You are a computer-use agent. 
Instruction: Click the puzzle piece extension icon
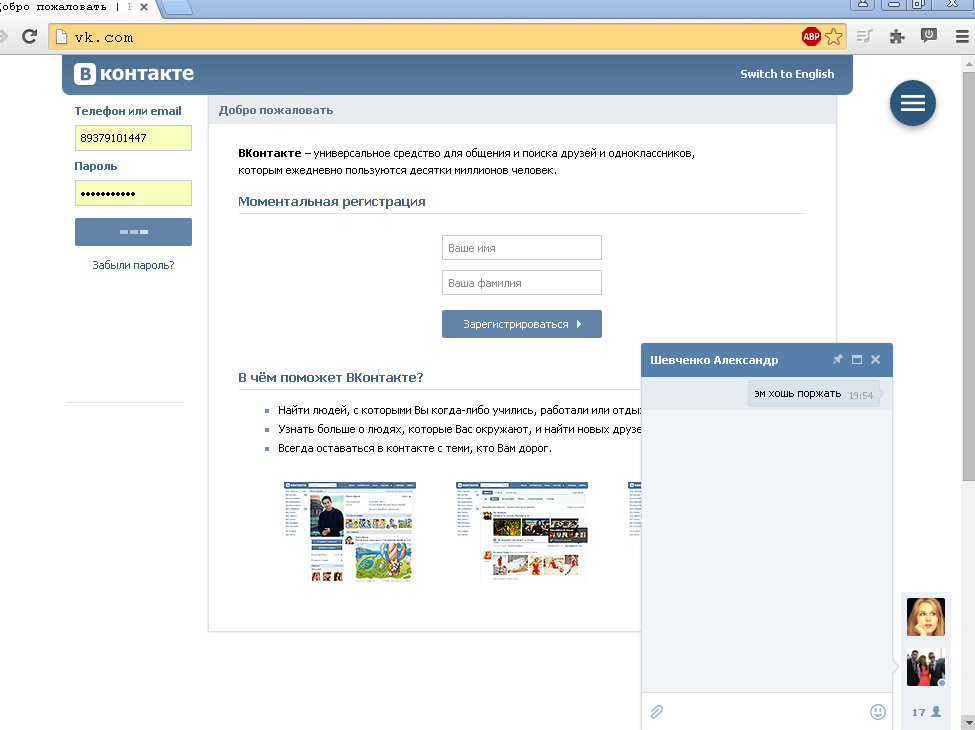point(897,37)
